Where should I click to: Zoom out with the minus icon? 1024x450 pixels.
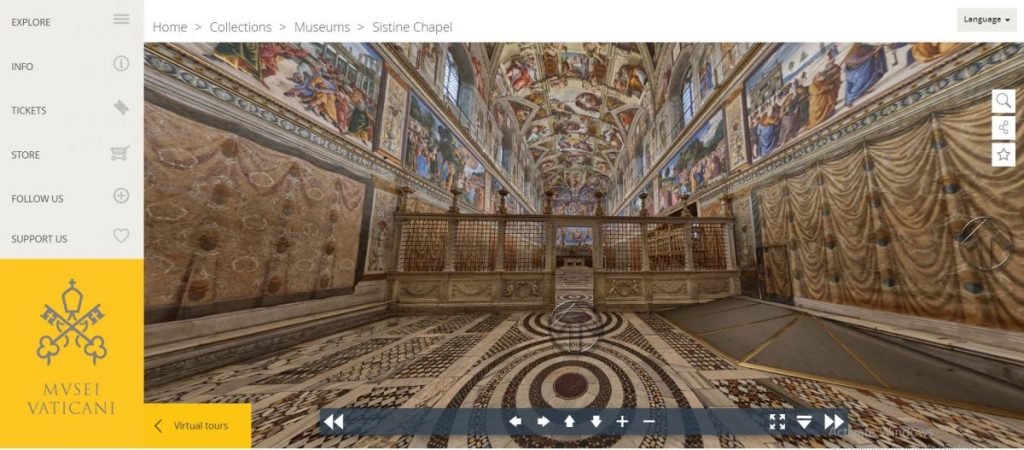pos(648,422)
